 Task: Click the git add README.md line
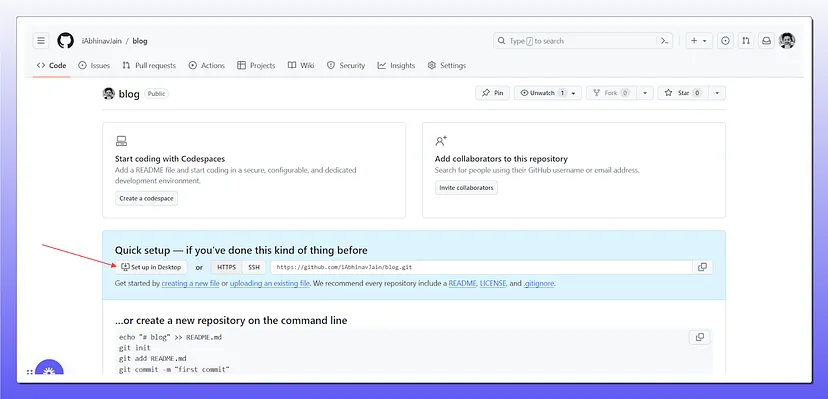pos(153,358)
